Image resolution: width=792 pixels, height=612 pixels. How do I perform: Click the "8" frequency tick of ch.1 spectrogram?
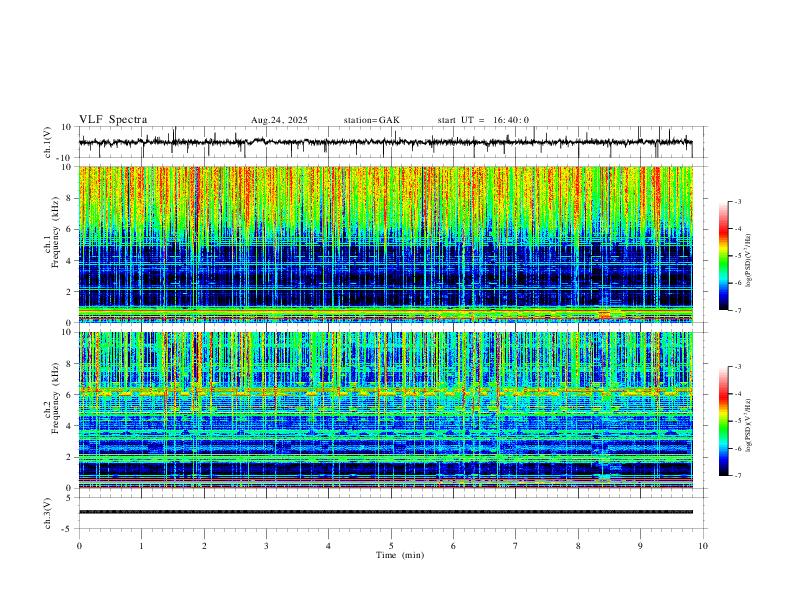[70, 198]
